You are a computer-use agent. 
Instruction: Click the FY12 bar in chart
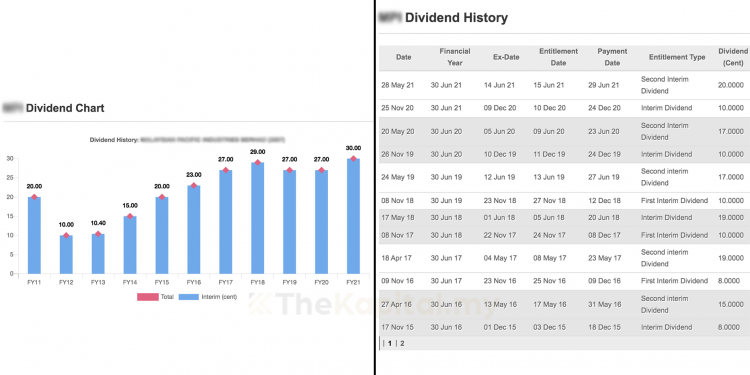66,254
